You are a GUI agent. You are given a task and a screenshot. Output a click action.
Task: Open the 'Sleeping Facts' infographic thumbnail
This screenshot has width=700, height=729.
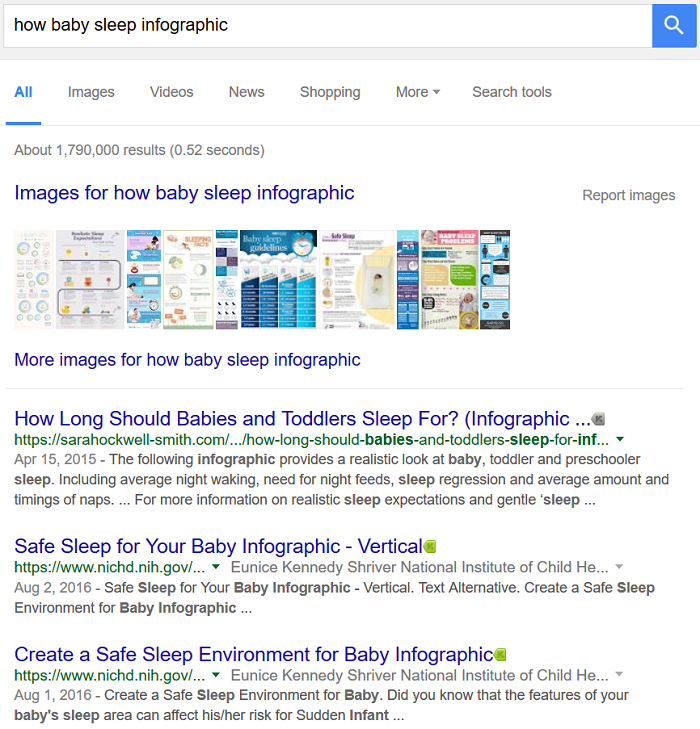188,279
